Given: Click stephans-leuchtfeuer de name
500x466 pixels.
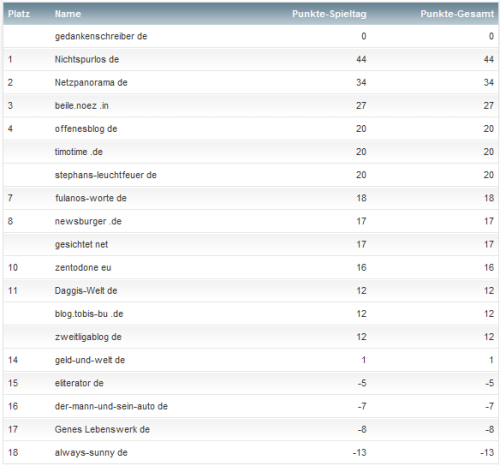Looking at the screenshot, I should (x=106, y=175).
